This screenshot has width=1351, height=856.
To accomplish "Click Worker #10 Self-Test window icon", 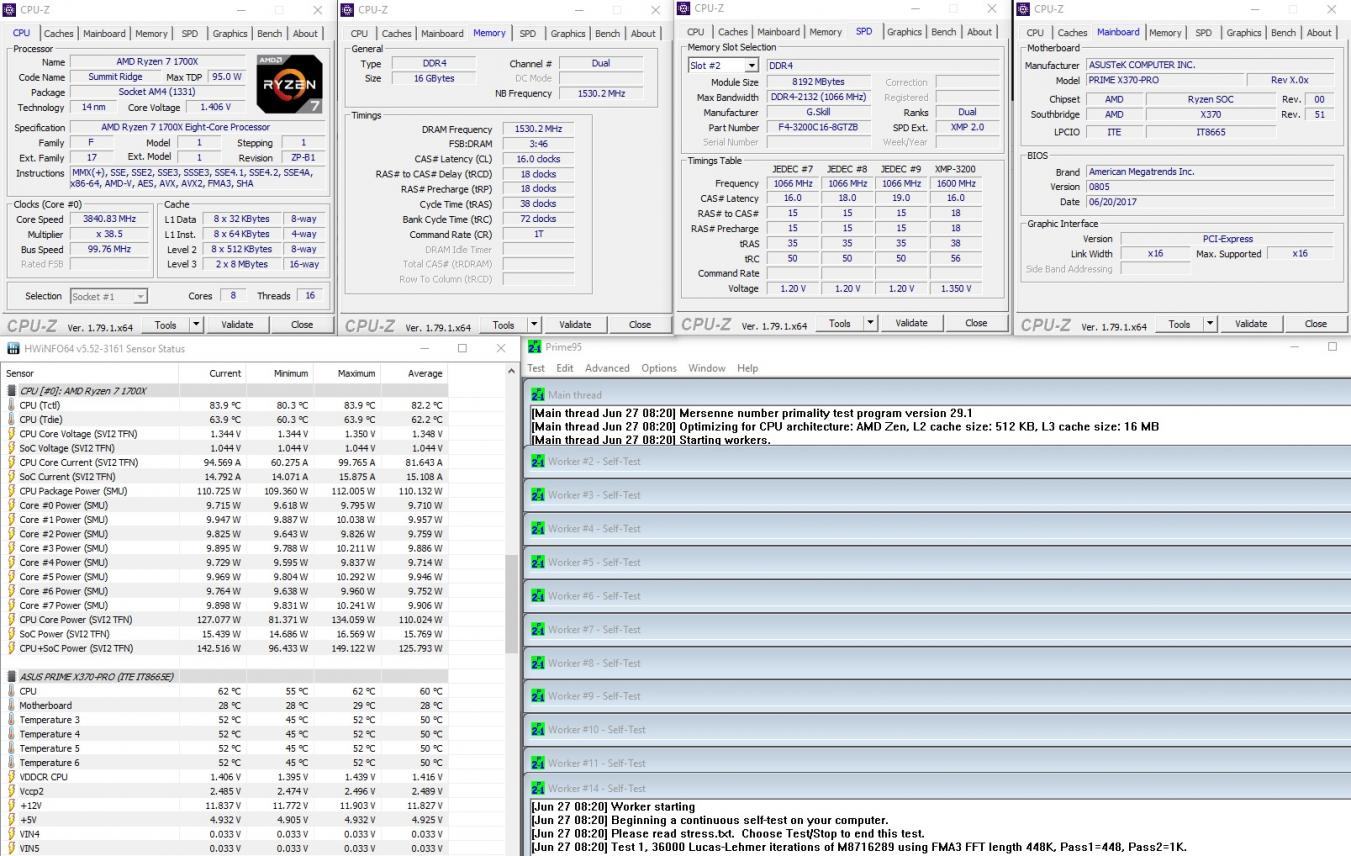I will tap(538, 730).
